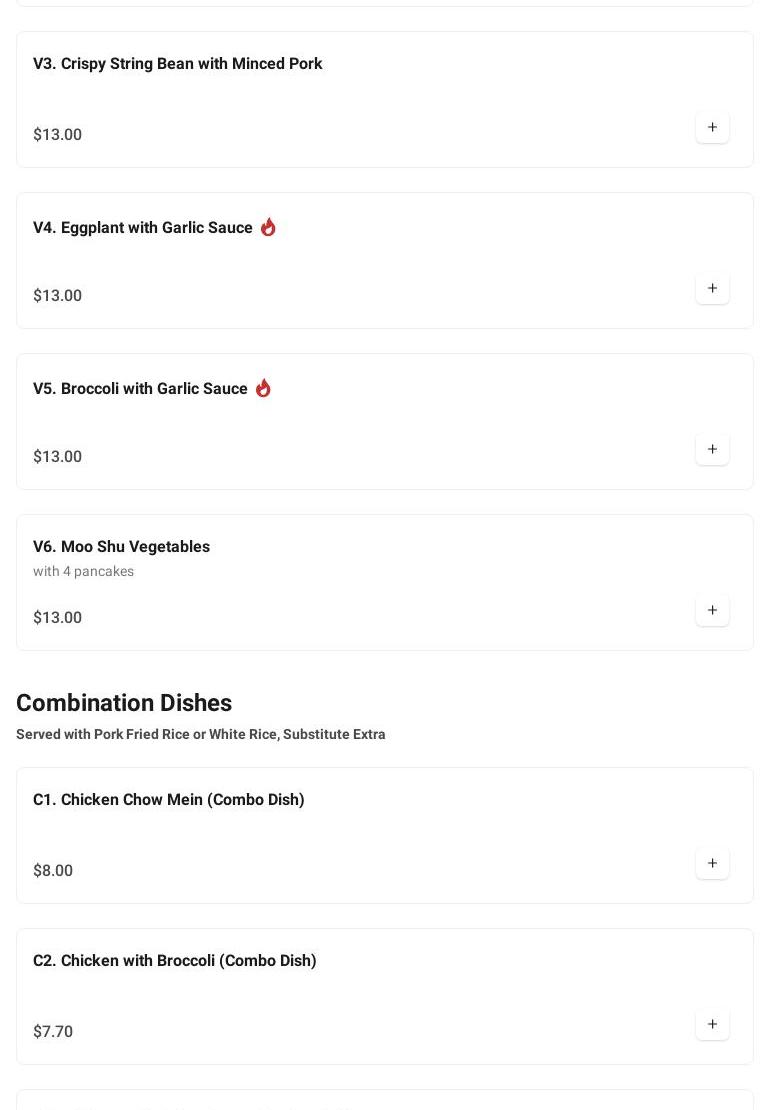Click the Combination Dishes section heading
Screen dimensions: 770x1110
click(x=124, y=703)
